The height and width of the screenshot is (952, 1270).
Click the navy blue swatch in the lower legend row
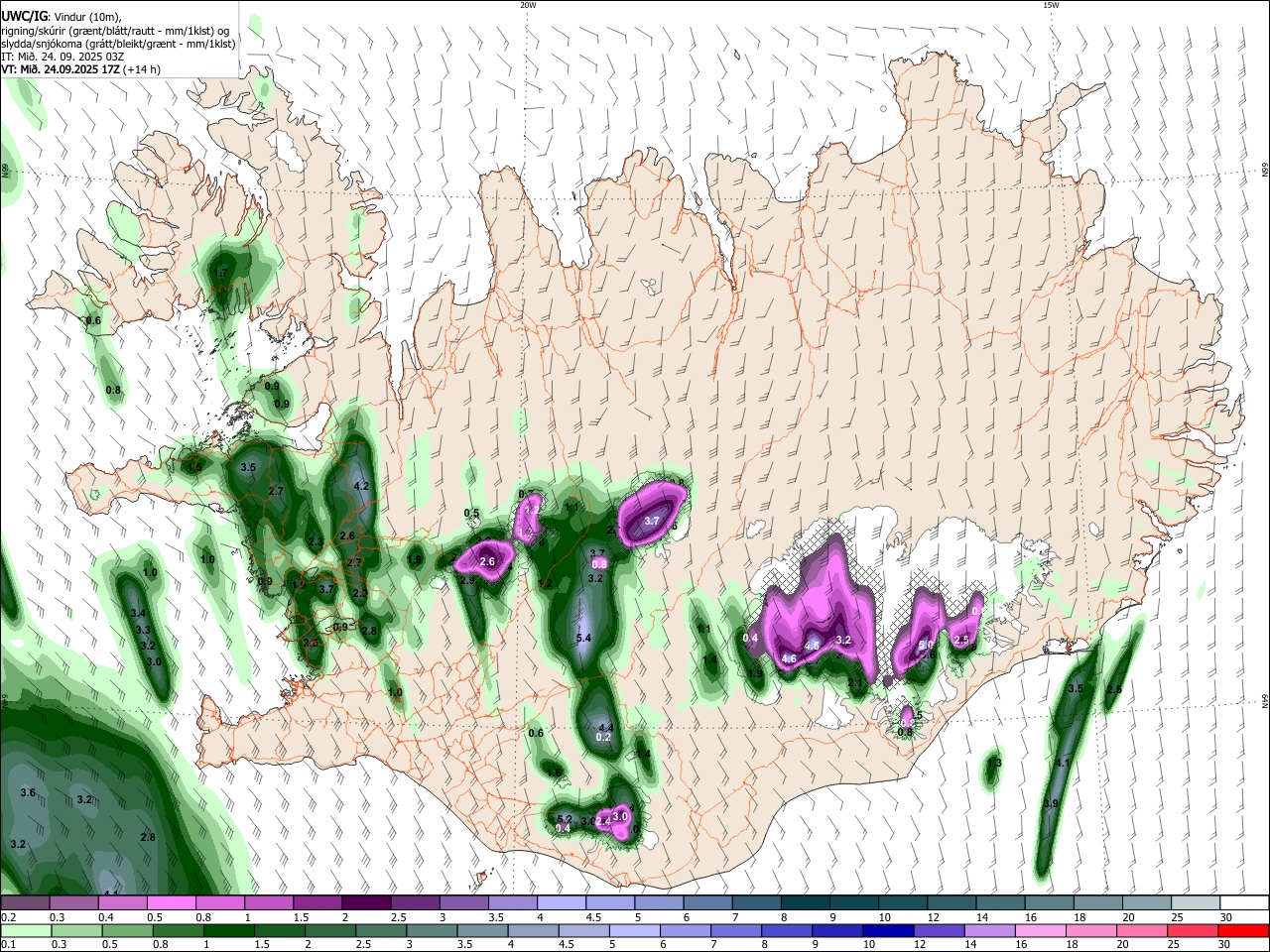(888, 931)
